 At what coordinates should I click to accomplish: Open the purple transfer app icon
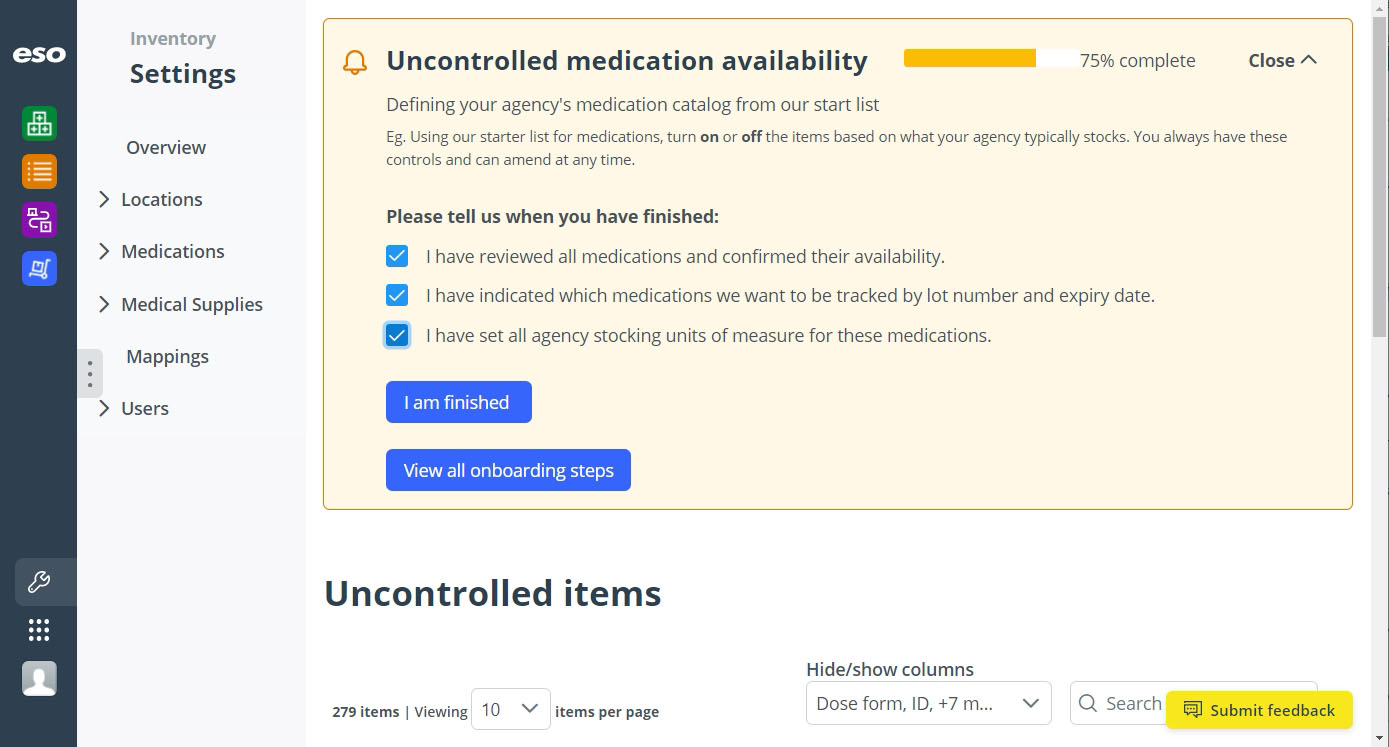click(39, 220)
